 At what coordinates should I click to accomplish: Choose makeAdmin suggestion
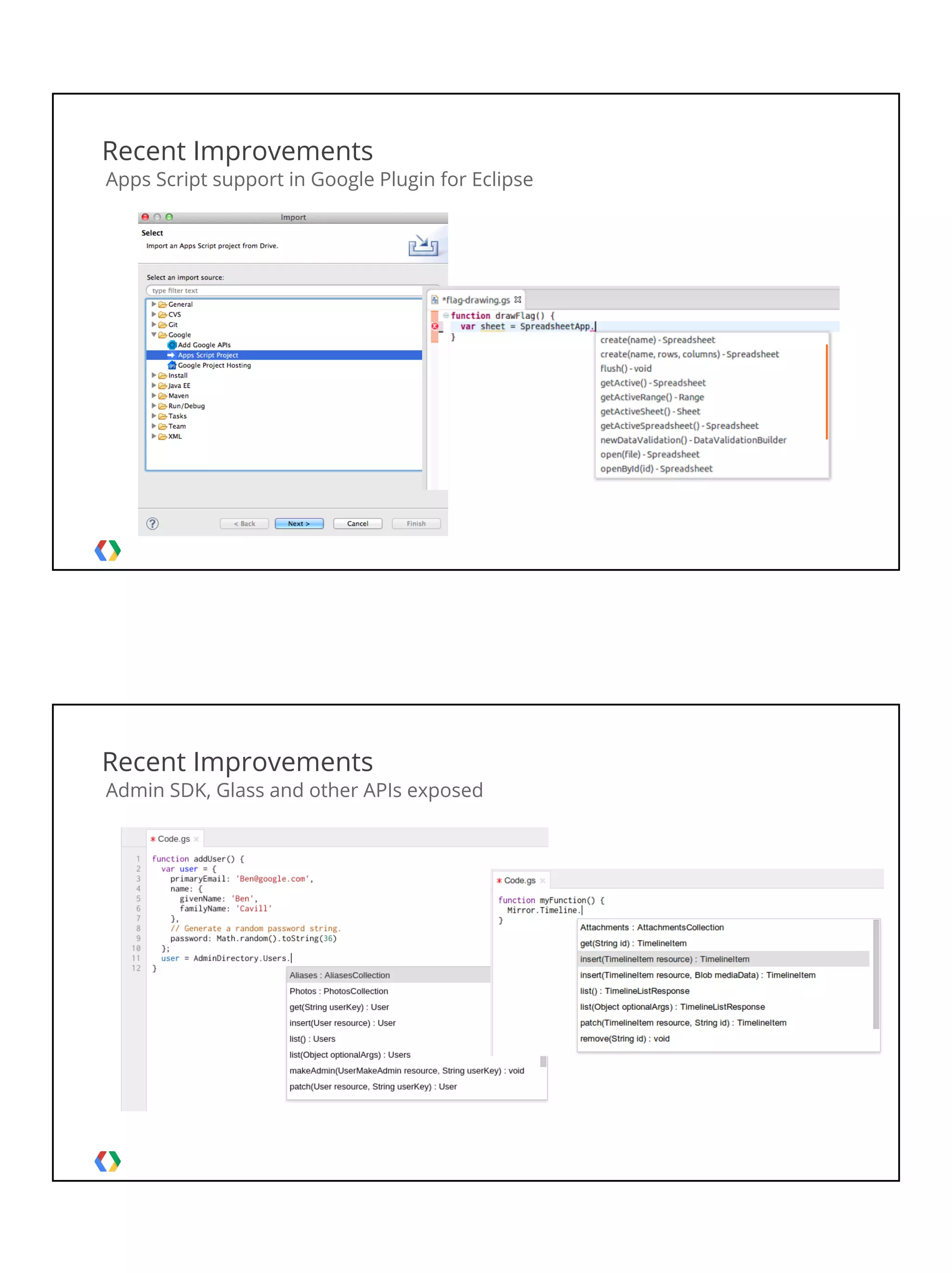tap(407, 1070)
